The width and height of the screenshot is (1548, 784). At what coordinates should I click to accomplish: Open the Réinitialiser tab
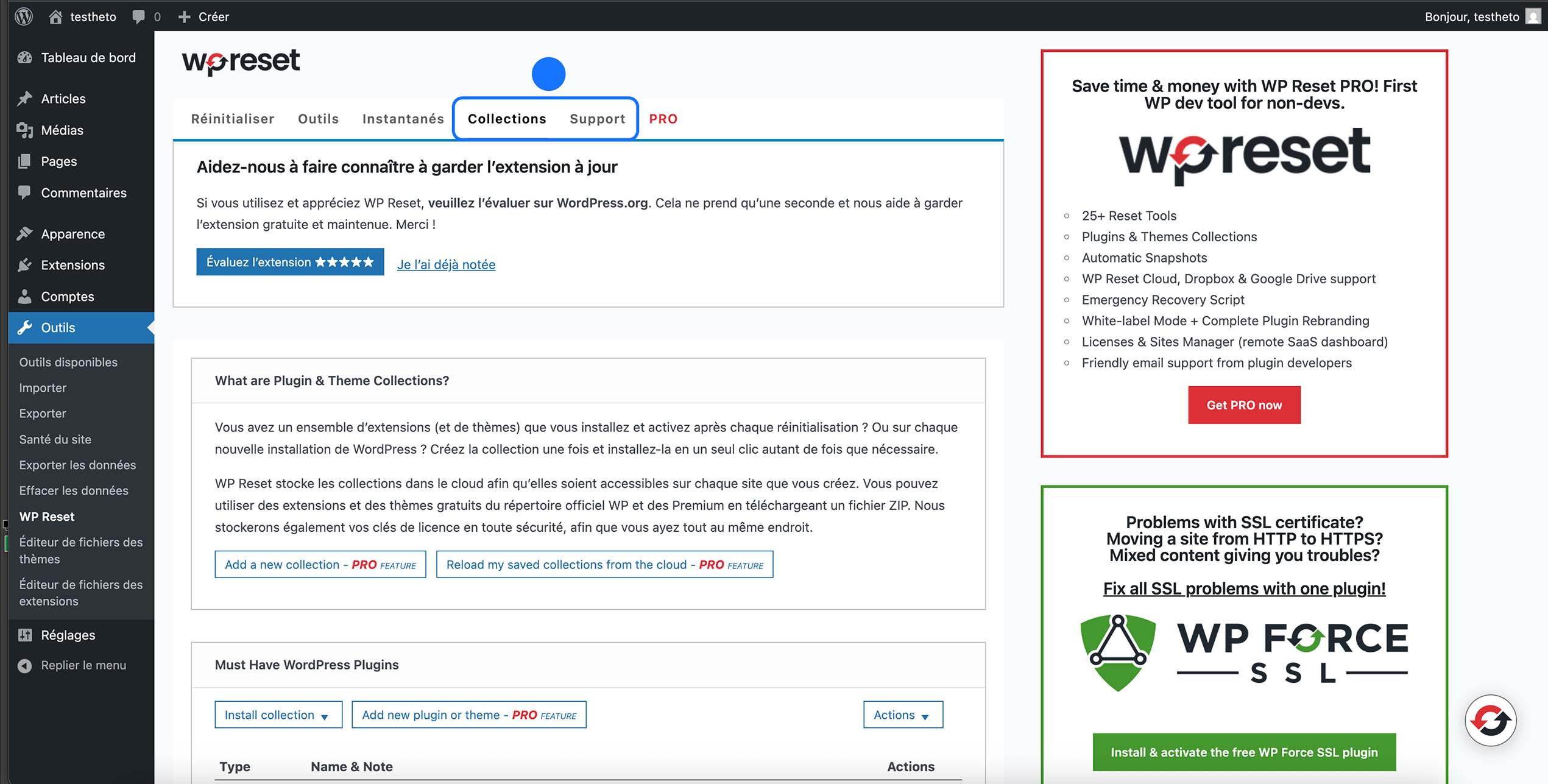(233, 119)
